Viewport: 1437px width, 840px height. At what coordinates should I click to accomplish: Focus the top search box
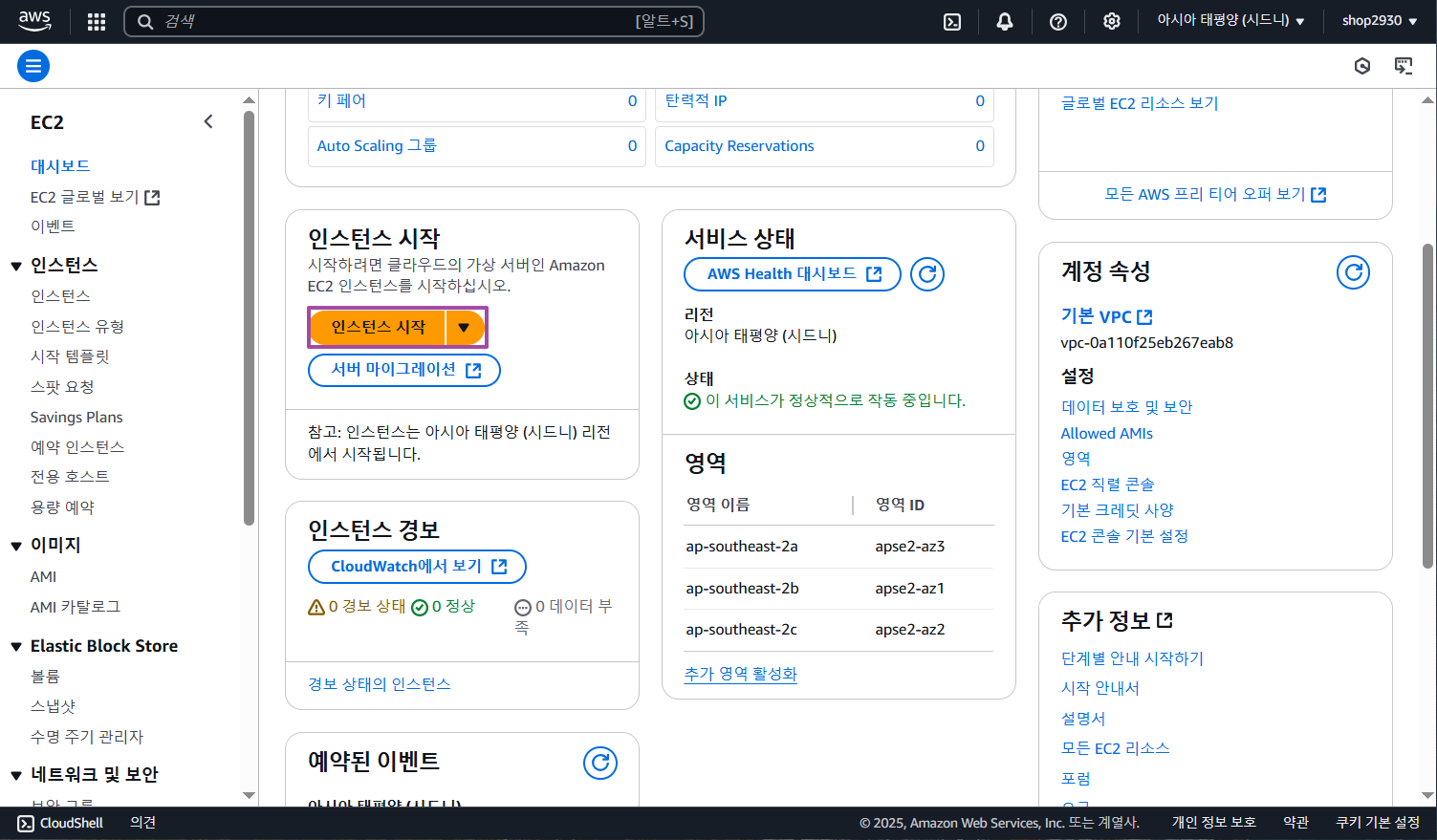pyautogui.click(x=414, y=21)
